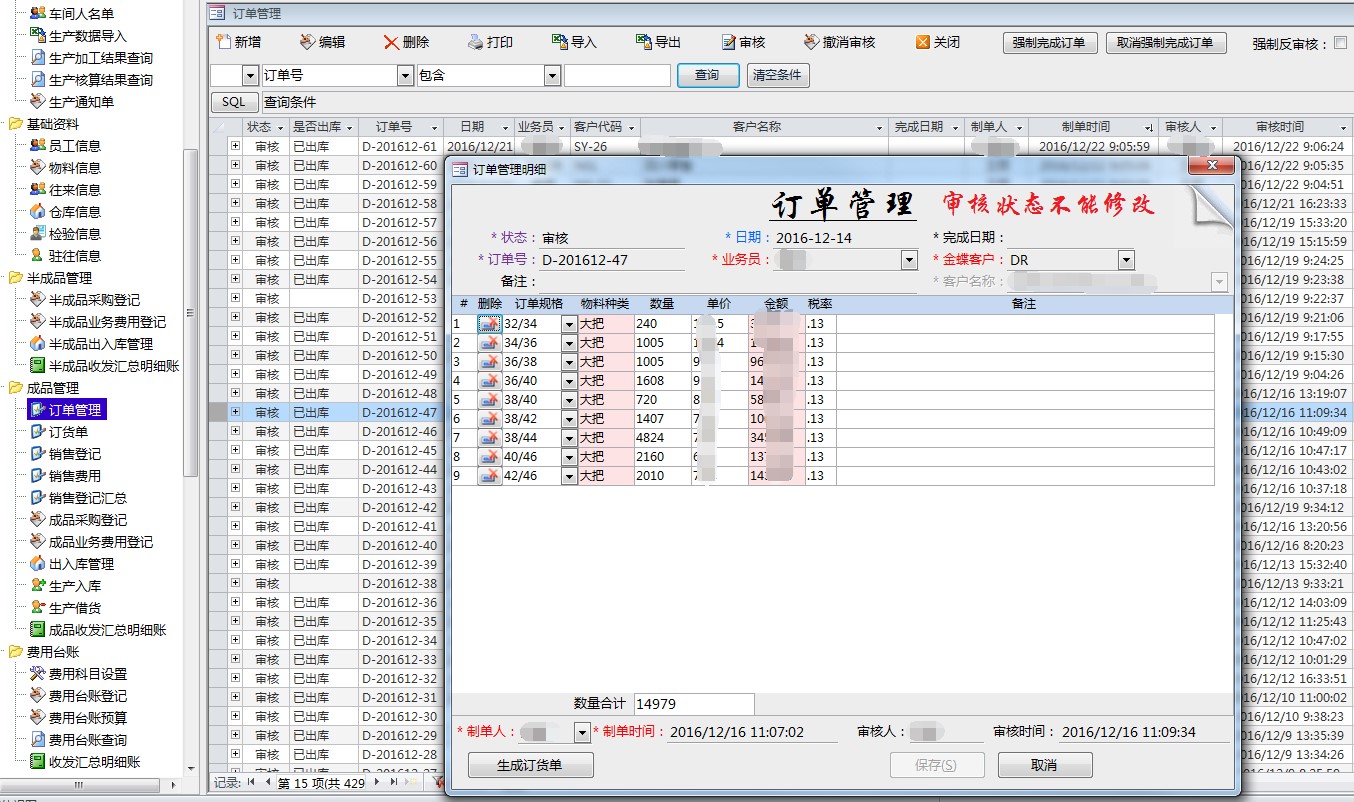Collapse the 基础资料 folder
The height and width of the screenshot is (802, 1354).
(15, 124)
